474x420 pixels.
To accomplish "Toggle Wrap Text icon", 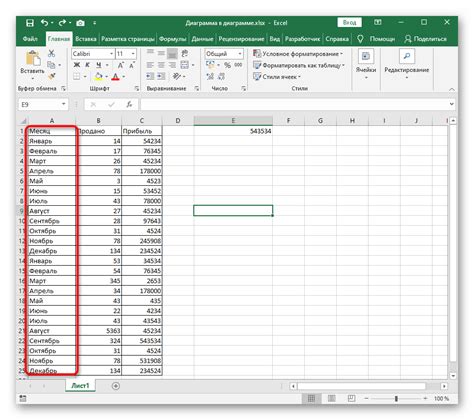I will (x=184, y=53).
